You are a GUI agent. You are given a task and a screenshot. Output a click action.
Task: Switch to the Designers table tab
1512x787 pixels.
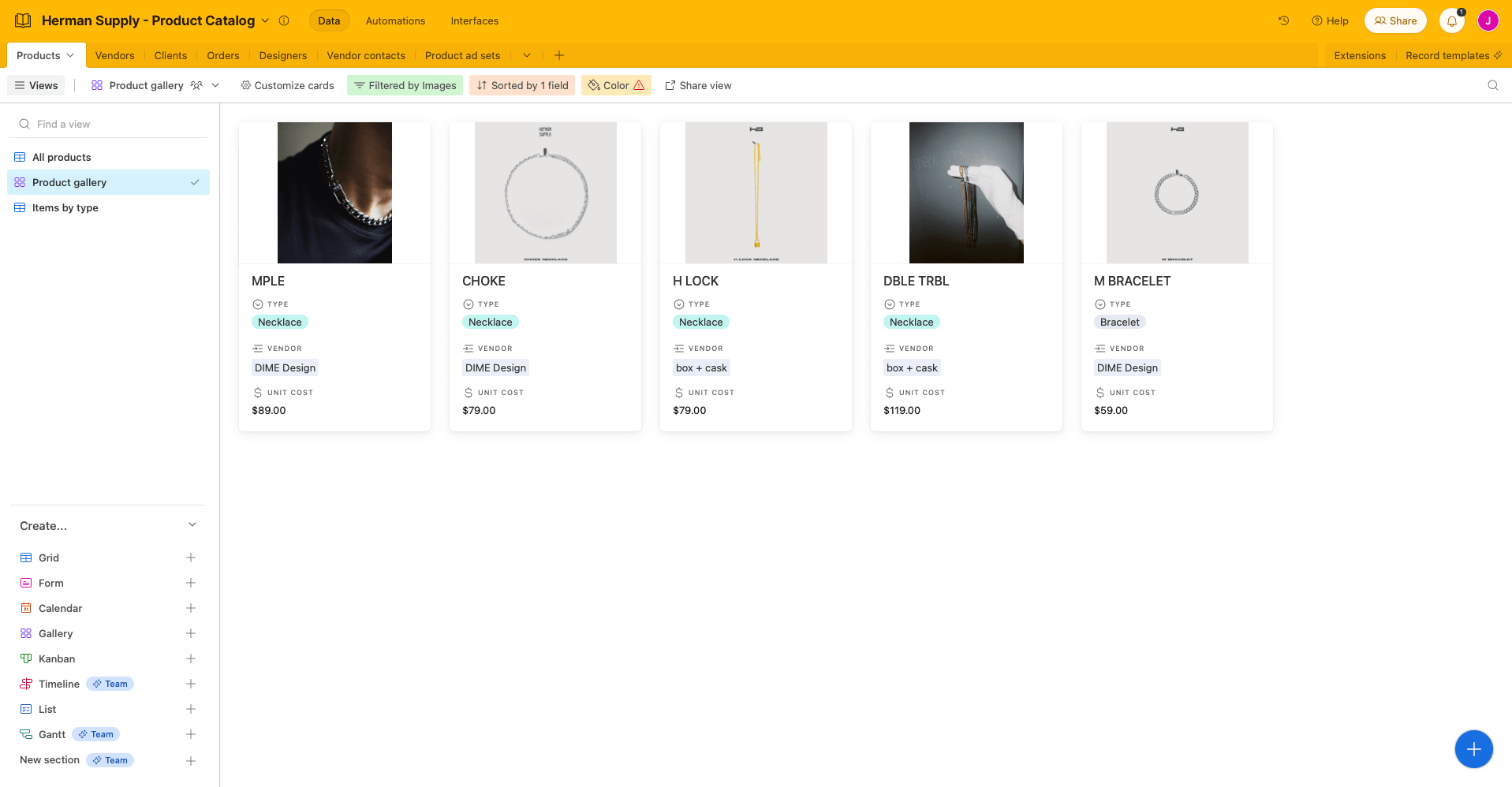[282, 55]
